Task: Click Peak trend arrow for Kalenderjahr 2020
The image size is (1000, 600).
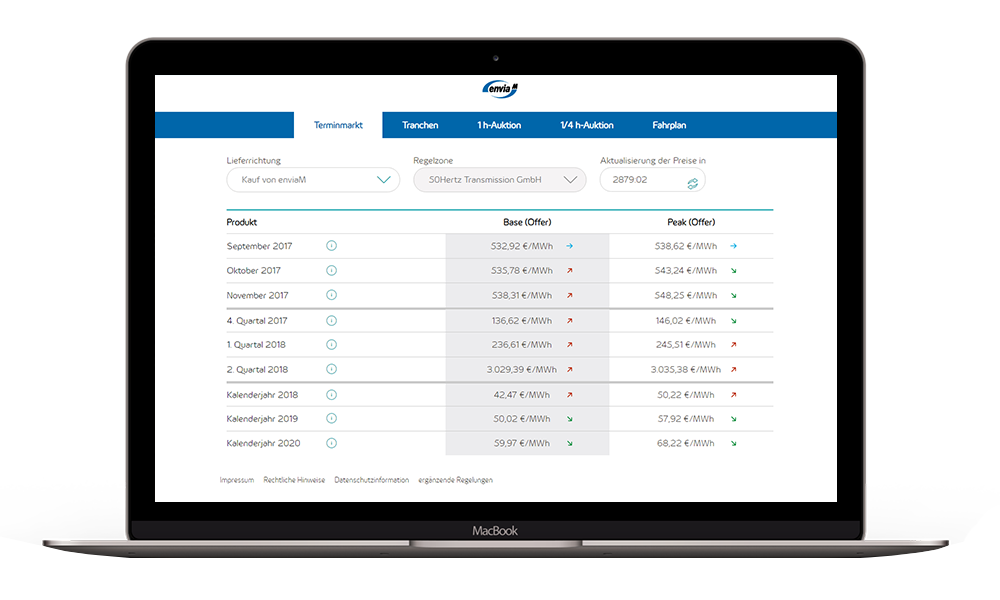Action: [733, 443]
